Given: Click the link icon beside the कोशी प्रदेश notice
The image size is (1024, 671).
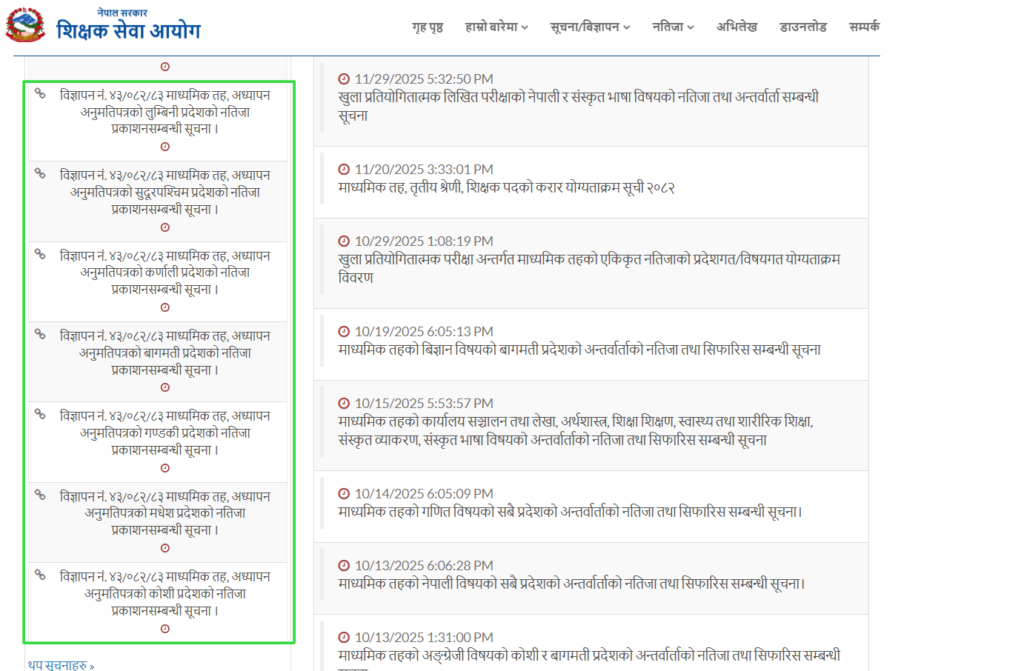Looking at the screenshot, I should [40, 575].
